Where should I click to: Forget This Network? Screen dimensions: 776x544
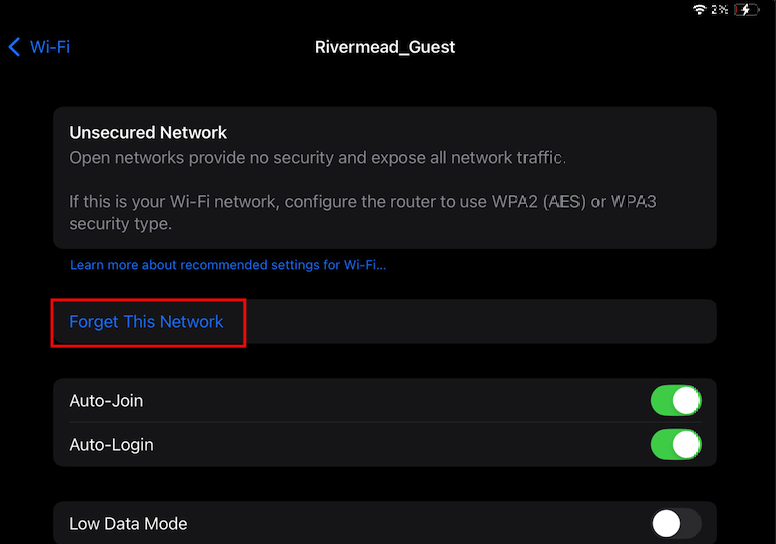(146, 322)
